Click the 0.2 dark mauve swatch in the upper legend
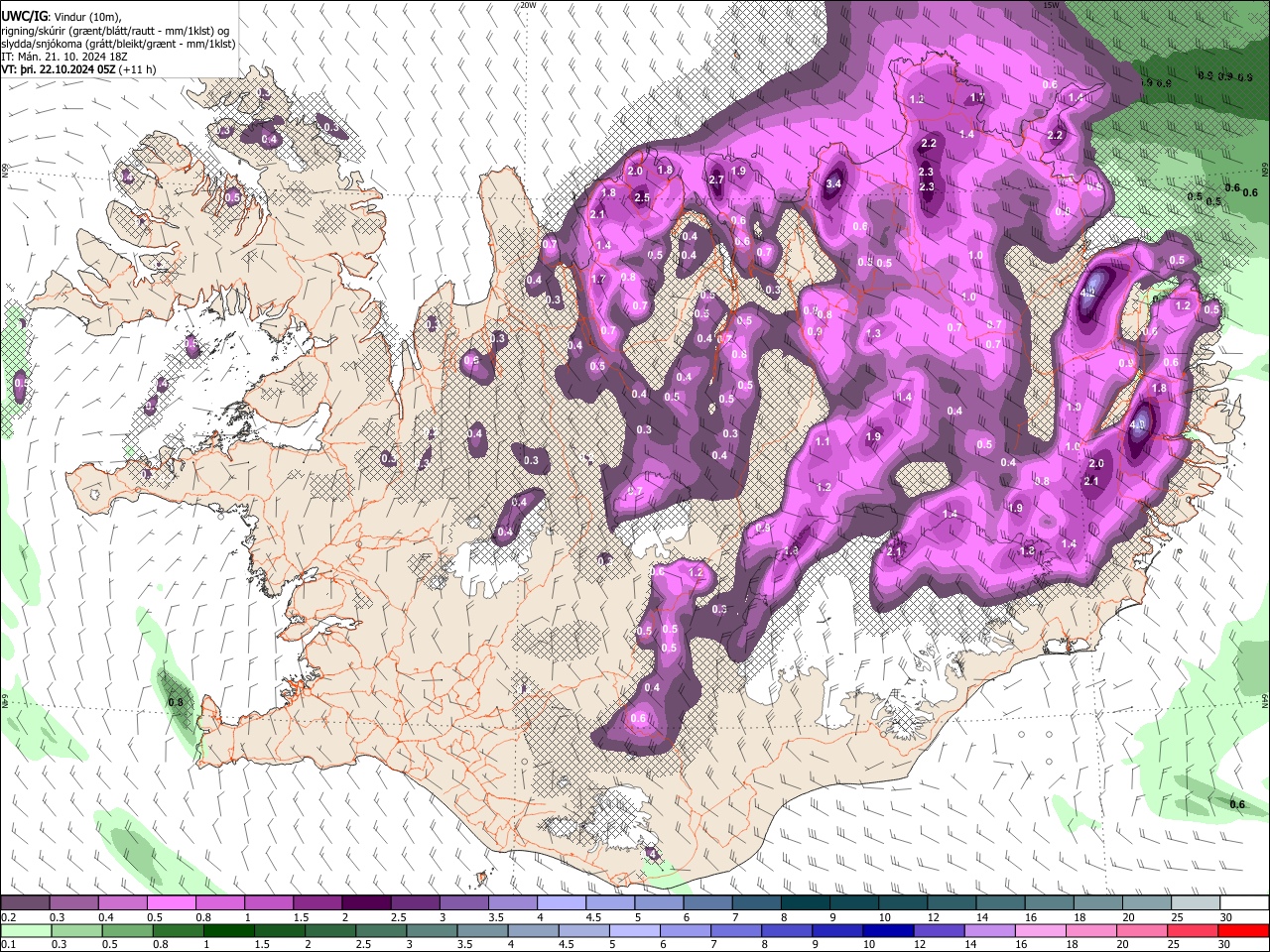 [x=25, y=903]
